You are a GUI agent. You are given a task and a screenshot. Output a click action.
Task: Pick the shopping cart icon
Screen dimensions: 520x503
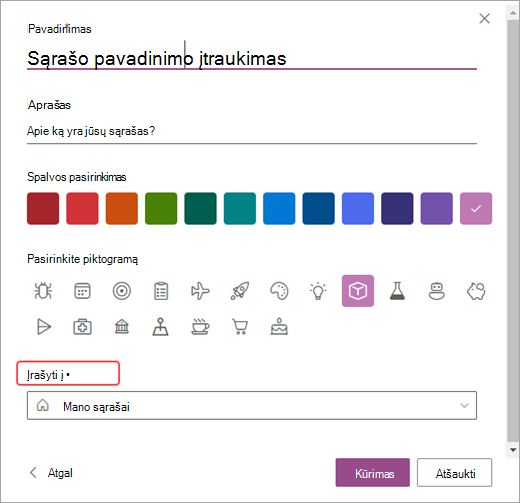point(240,327)
